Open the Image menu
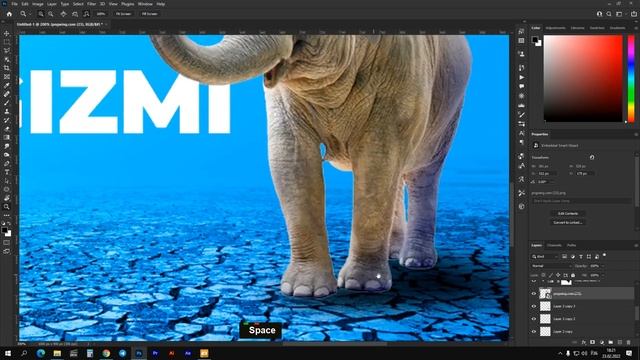Screen dimensions: 640x360 [38, 4]
